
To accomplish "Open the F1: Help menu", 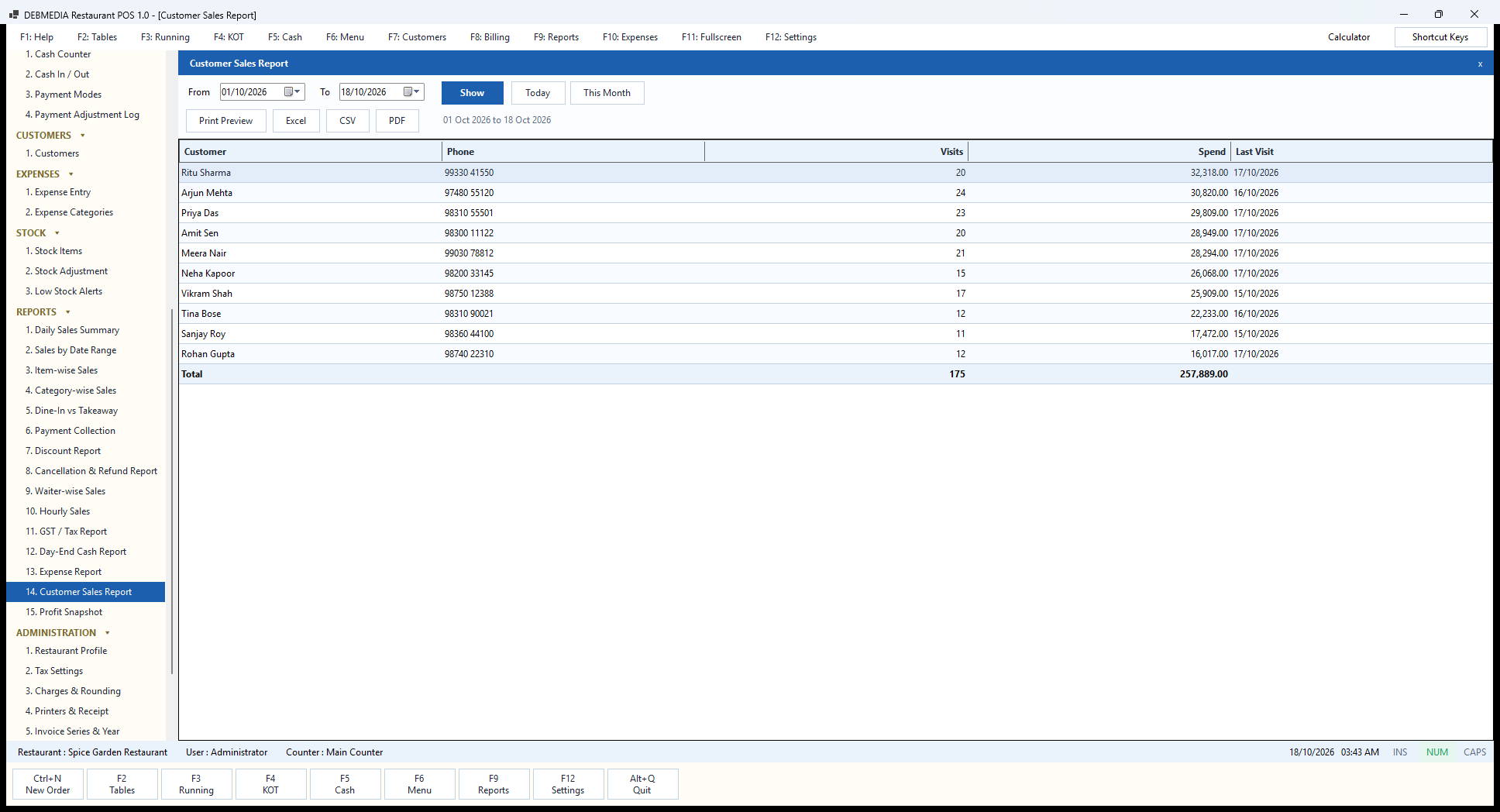I will (x=36, y=37).
